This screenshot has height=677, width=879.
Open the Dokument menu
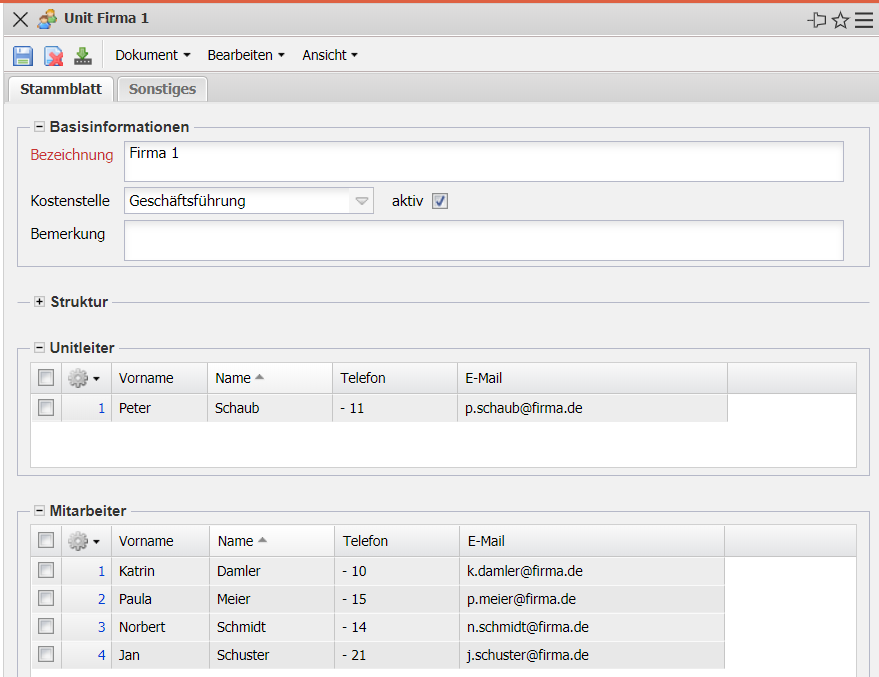pos(152,56)
